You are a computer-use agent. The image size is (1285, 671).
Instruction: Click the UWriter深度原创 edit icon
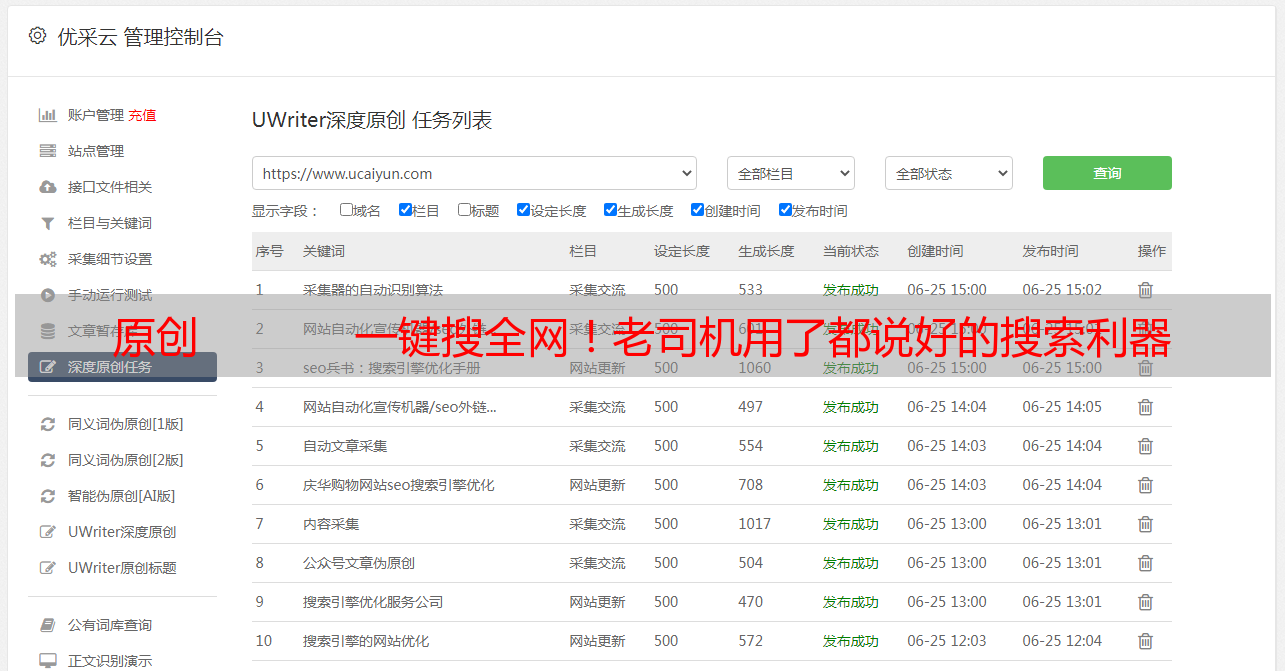point(47,532)
